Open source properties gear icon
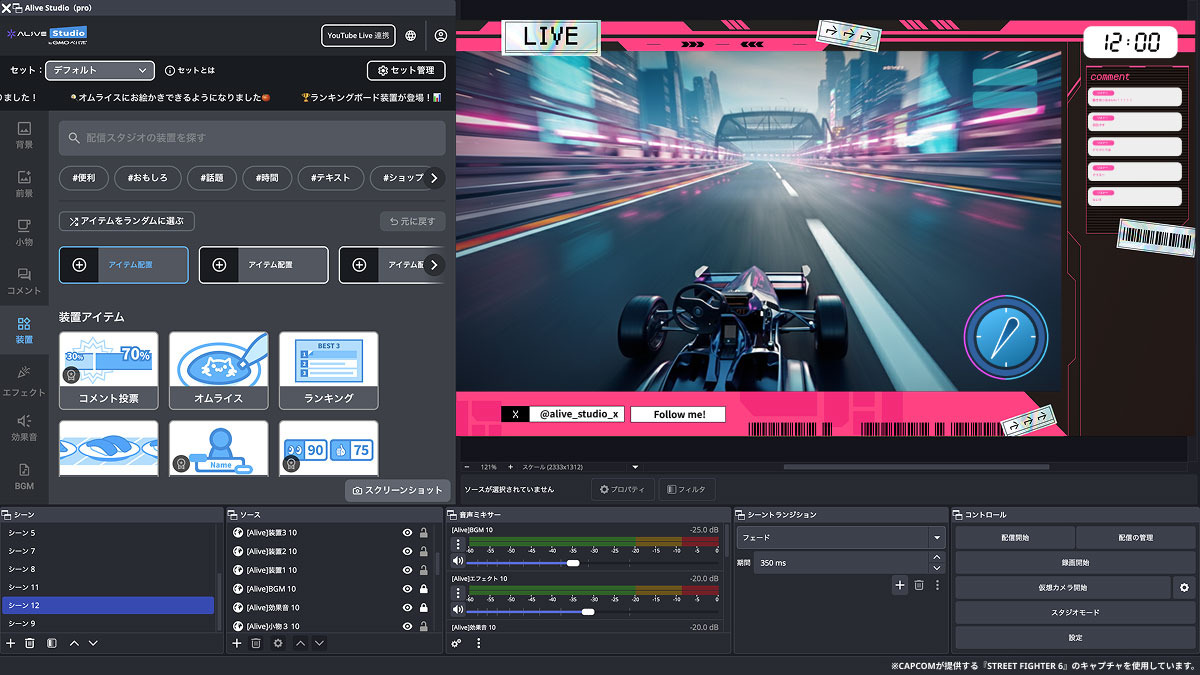Image resolution: width=1200 pixels, height=675 pixels. [x=278, y=643]
